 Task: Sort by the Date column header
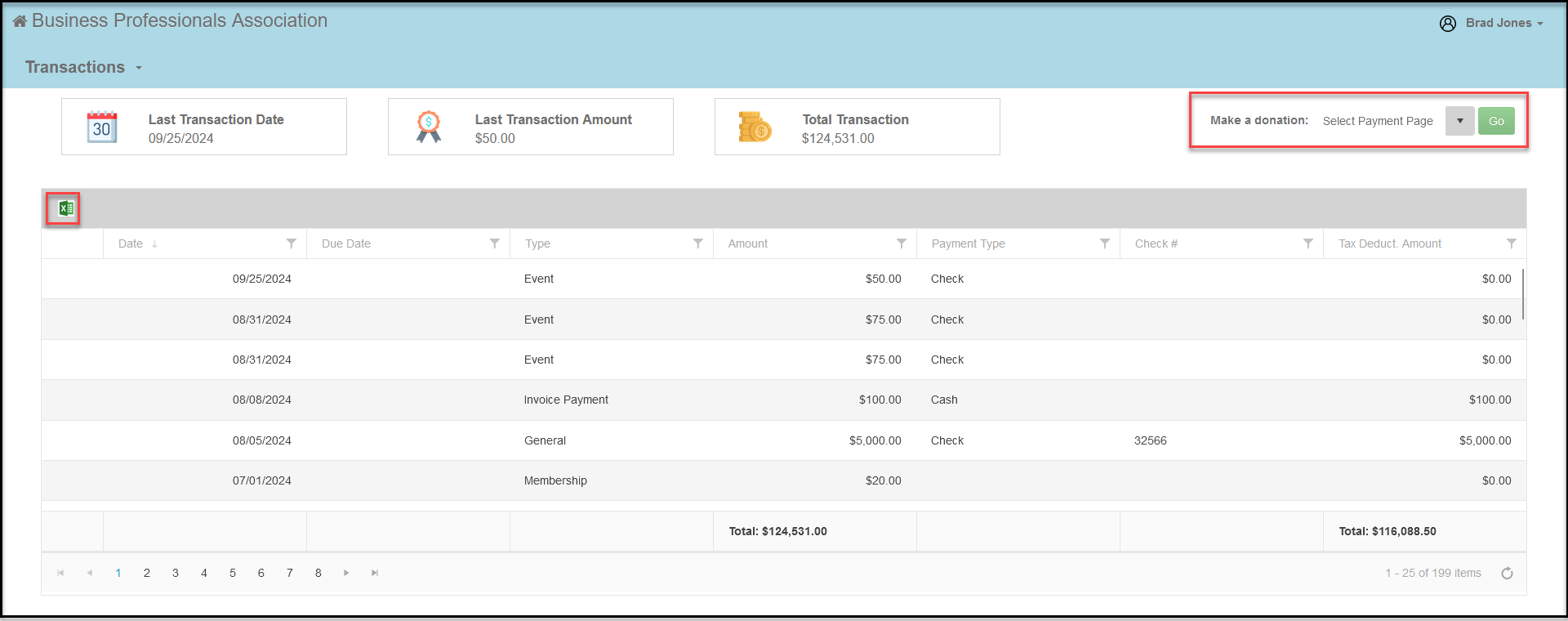[131, 243]
